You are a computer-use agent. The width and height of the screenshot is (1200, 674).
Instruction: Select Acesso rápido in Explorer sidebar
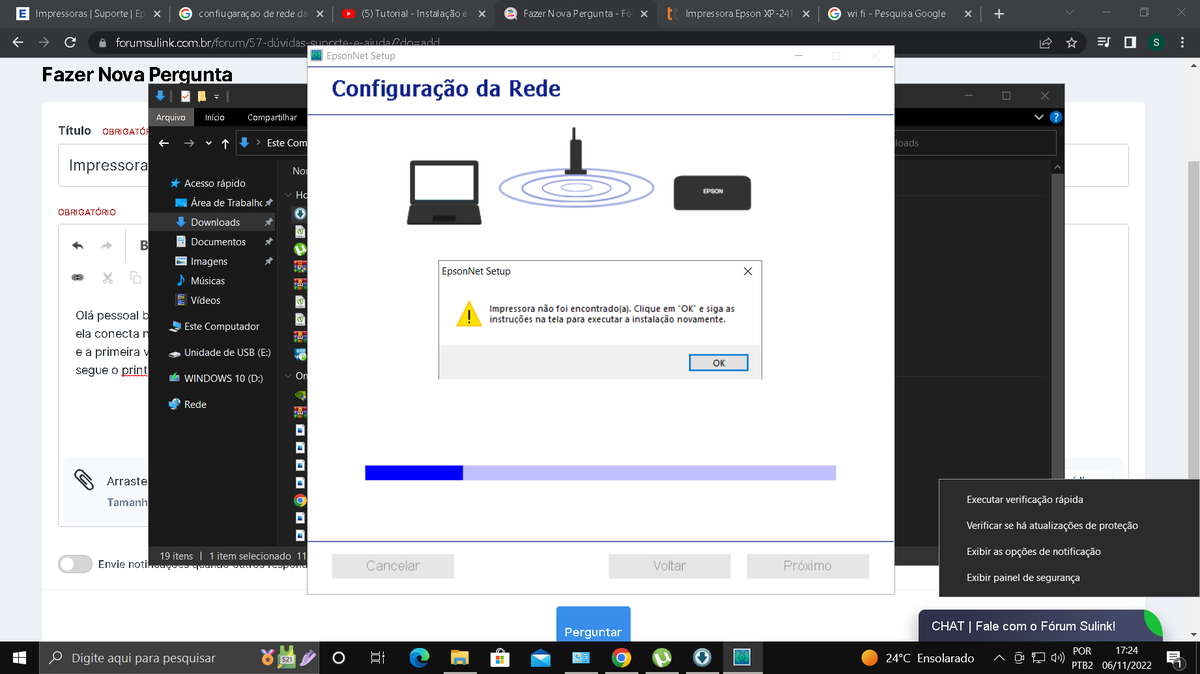point(214,183)
